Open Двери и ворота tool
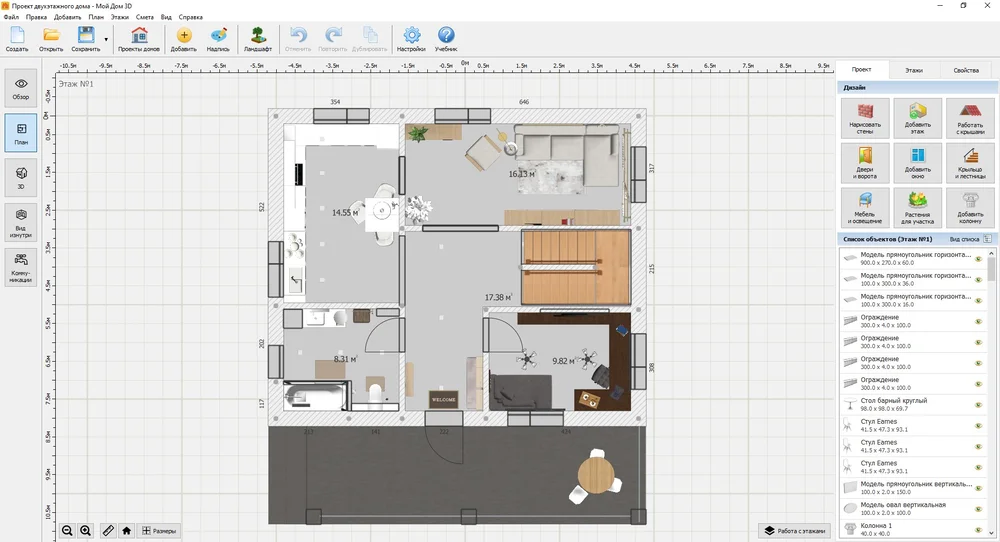 (x=865, y=162)
